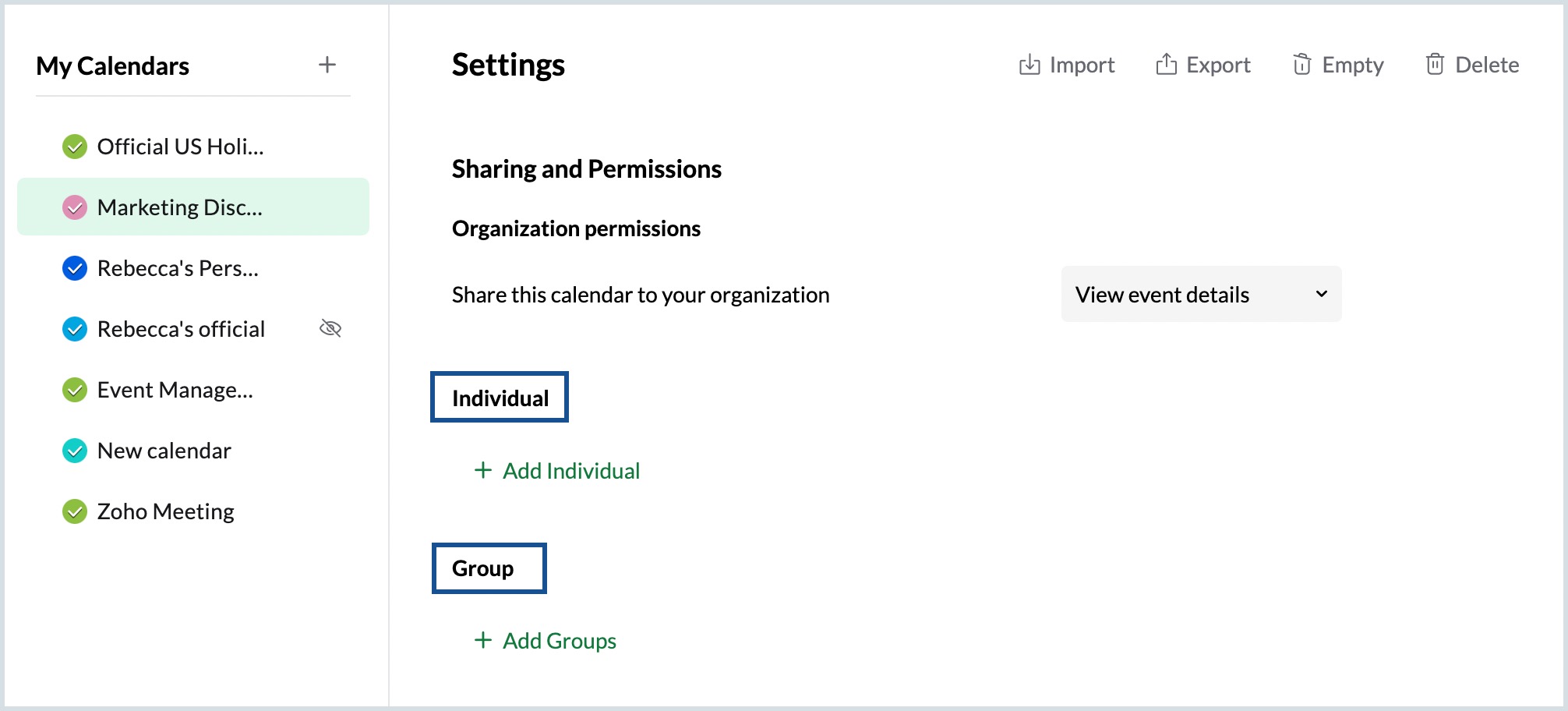Image resolution: width=1568 pixels, height=711 pixels.
Task: Toggle the Rebecca's Personal calendar blue checkmark
Action: [x=75, y=268]
